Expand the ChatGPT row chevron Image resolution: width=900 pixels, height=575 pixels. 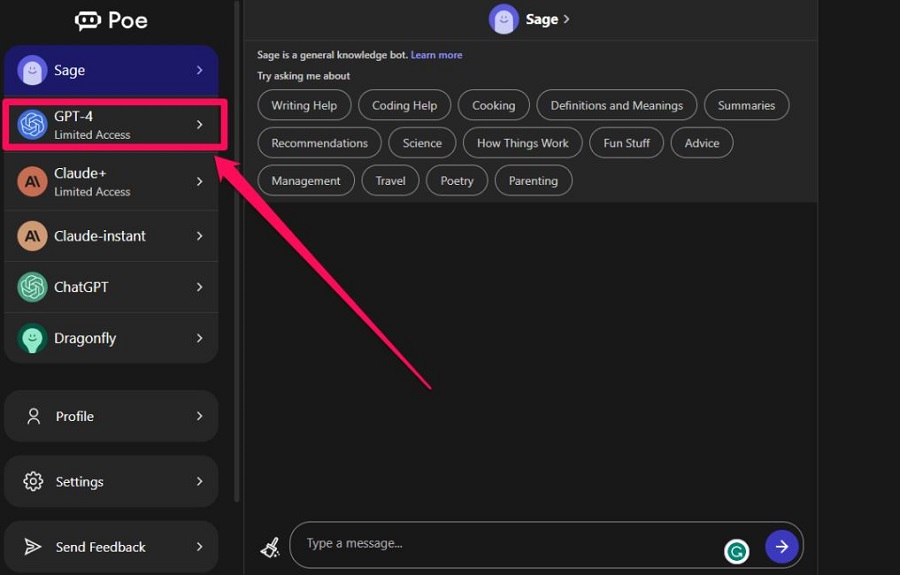[200, 287]
